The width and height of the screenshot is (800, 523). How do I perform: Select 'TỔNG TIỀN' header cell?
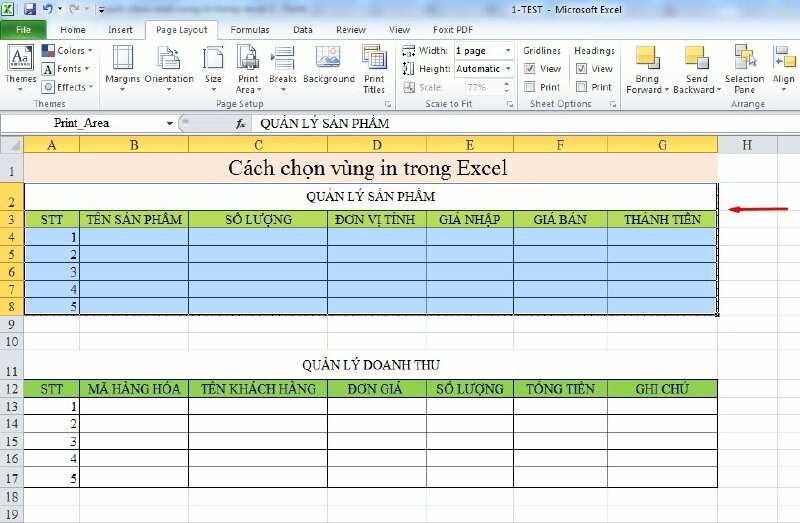(560, 389)
